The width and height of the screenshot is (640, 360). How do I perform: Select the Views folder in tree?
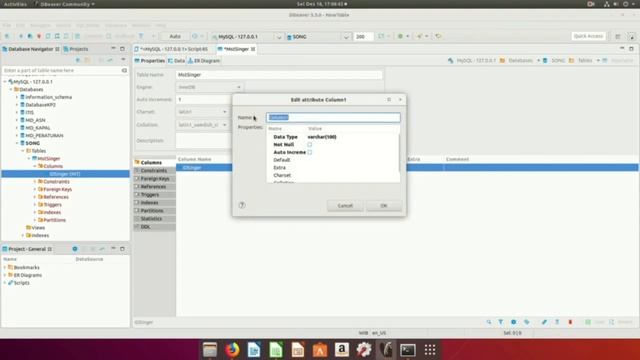tap(35, 228)
